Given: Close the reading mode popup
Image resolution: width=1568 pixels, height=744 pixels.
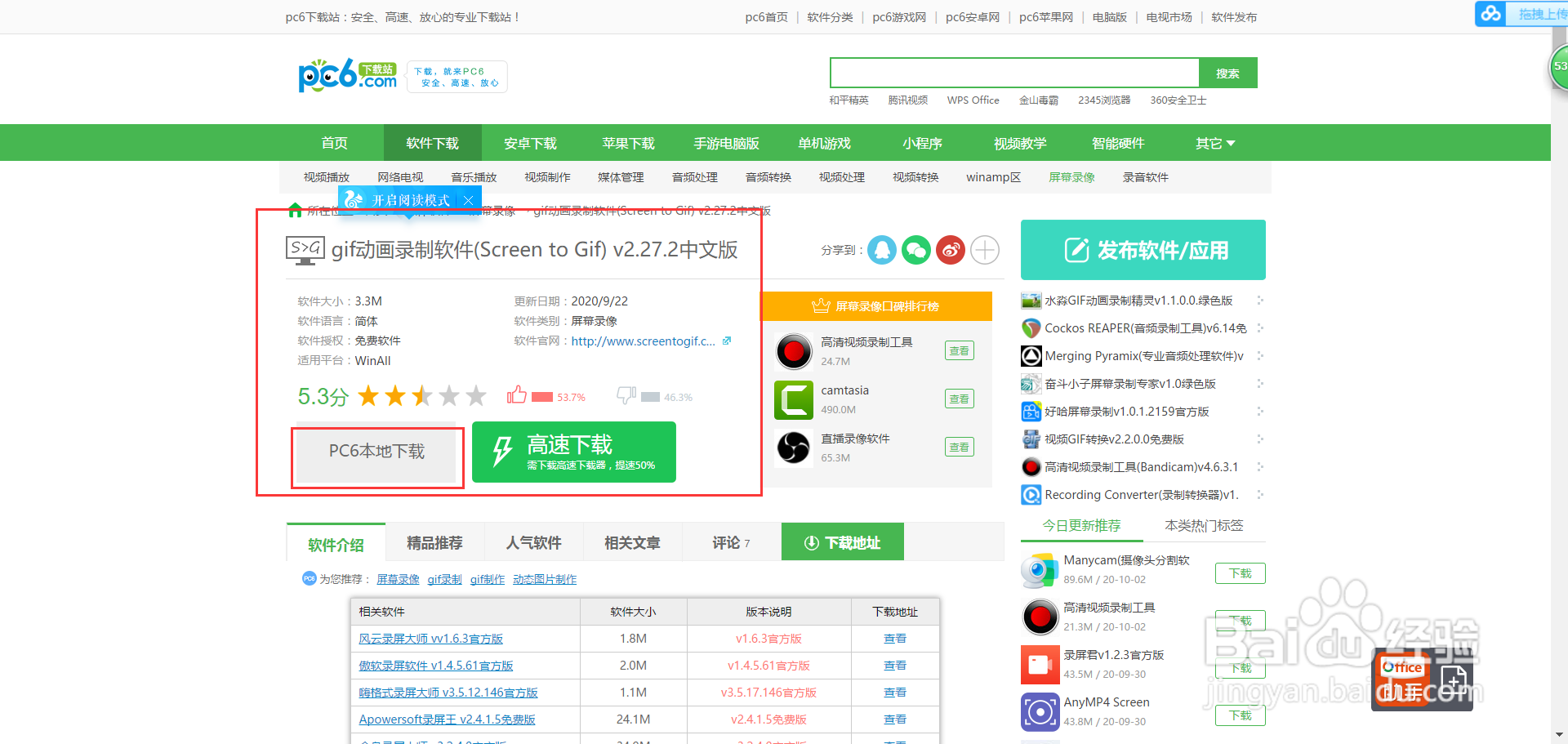Looking at the screenshot, I should pyautogui.click(x=468, y=200).
